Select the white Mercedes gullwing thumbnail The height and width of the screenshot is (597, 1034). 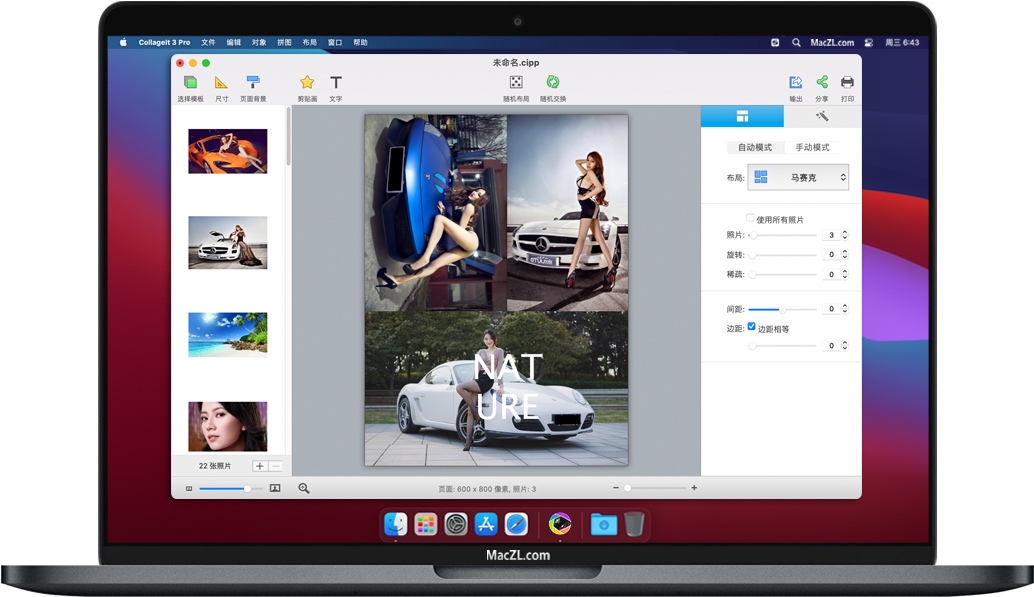point(228,243)
